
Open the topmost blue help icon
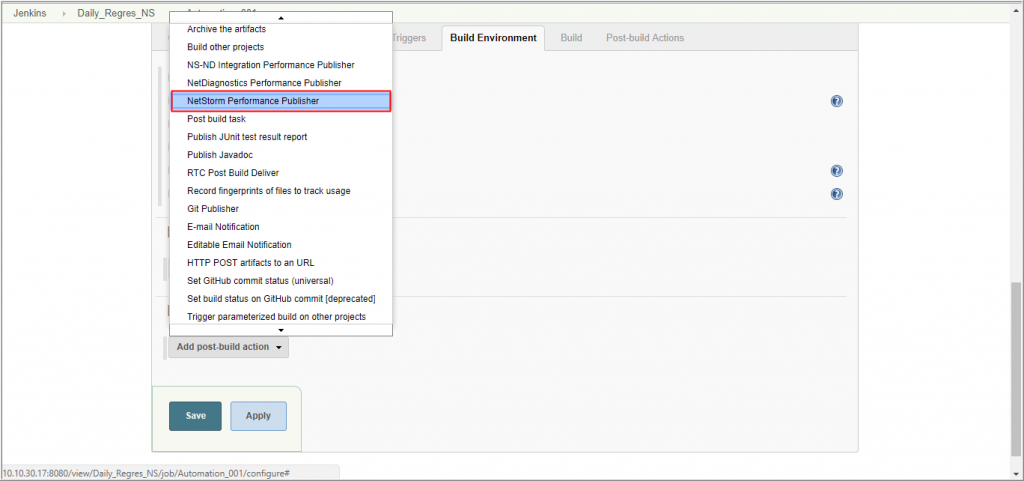(x=837, y=101)
